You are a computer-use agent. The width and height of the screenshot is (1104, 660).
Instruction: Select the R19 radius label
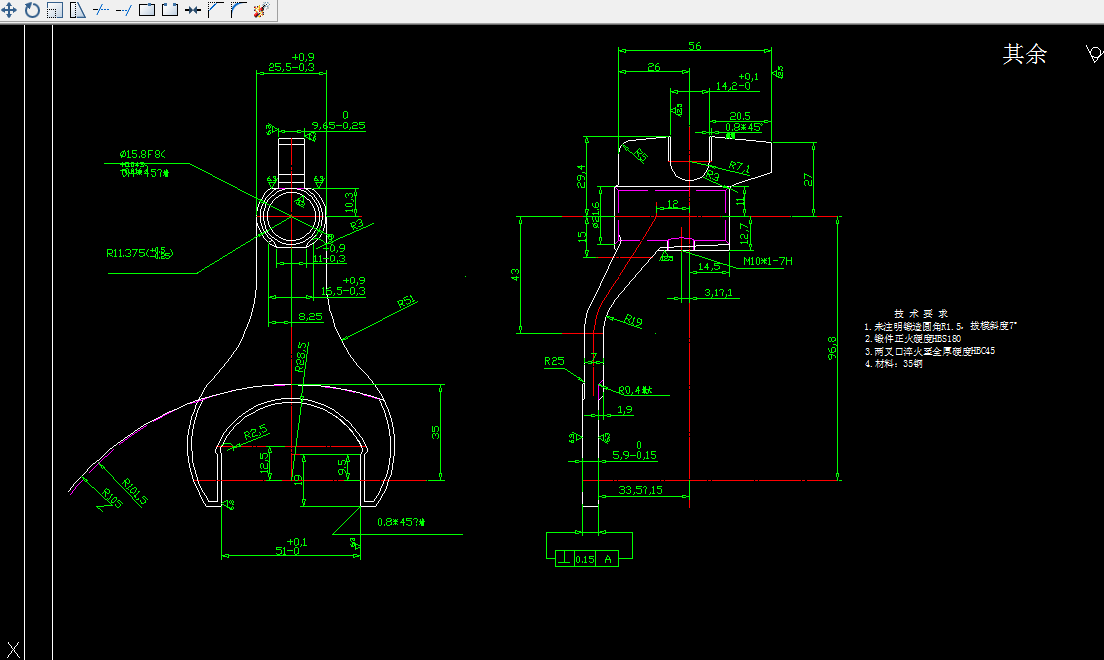coord(633,320)
